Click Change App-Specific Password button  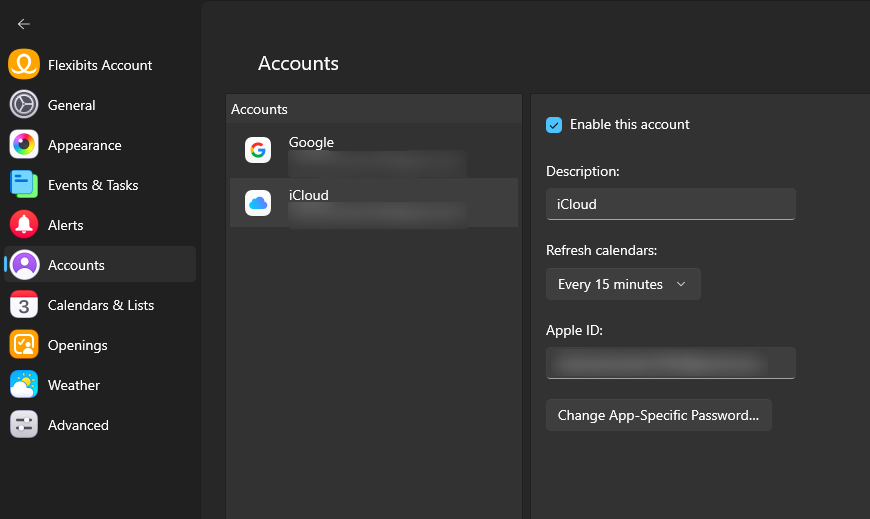click(658, 415)
